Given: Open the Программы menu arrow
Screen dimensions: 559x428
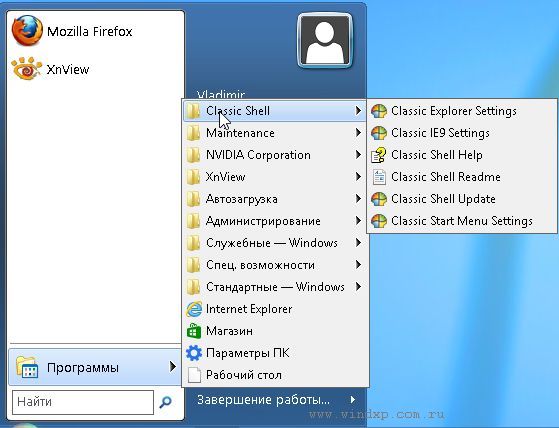Looking at the screenshot, I should pyautogui.click(x=173, y=367).
